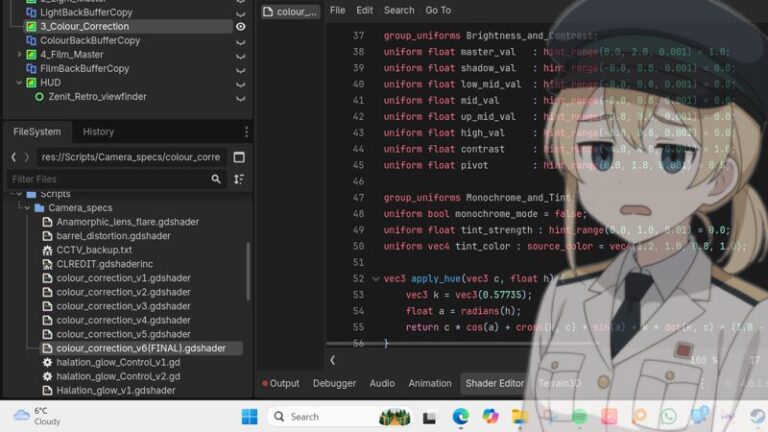Toggle visibility of LightBackBufferCopy node

coord(240,13)
